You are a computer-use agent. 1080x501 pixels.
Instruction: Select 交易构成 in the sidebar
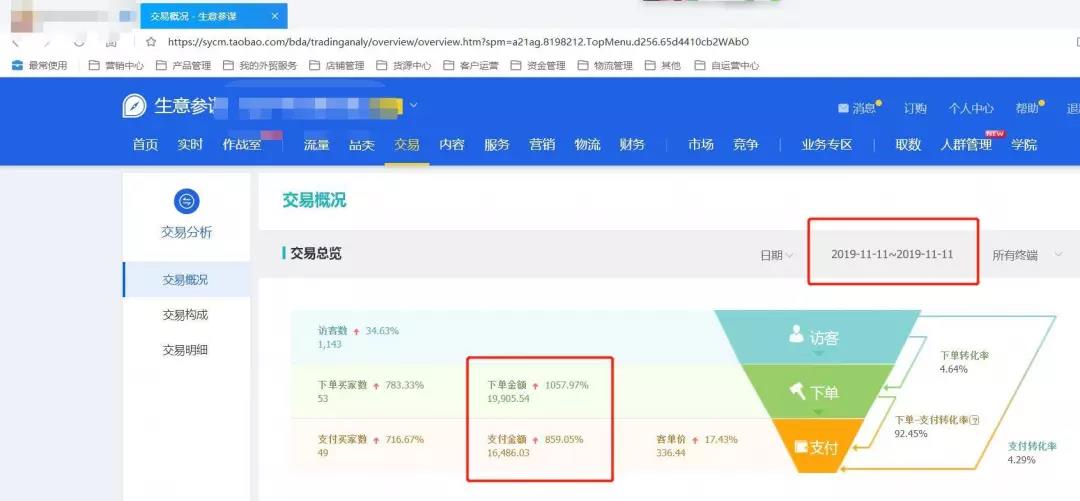185,315
